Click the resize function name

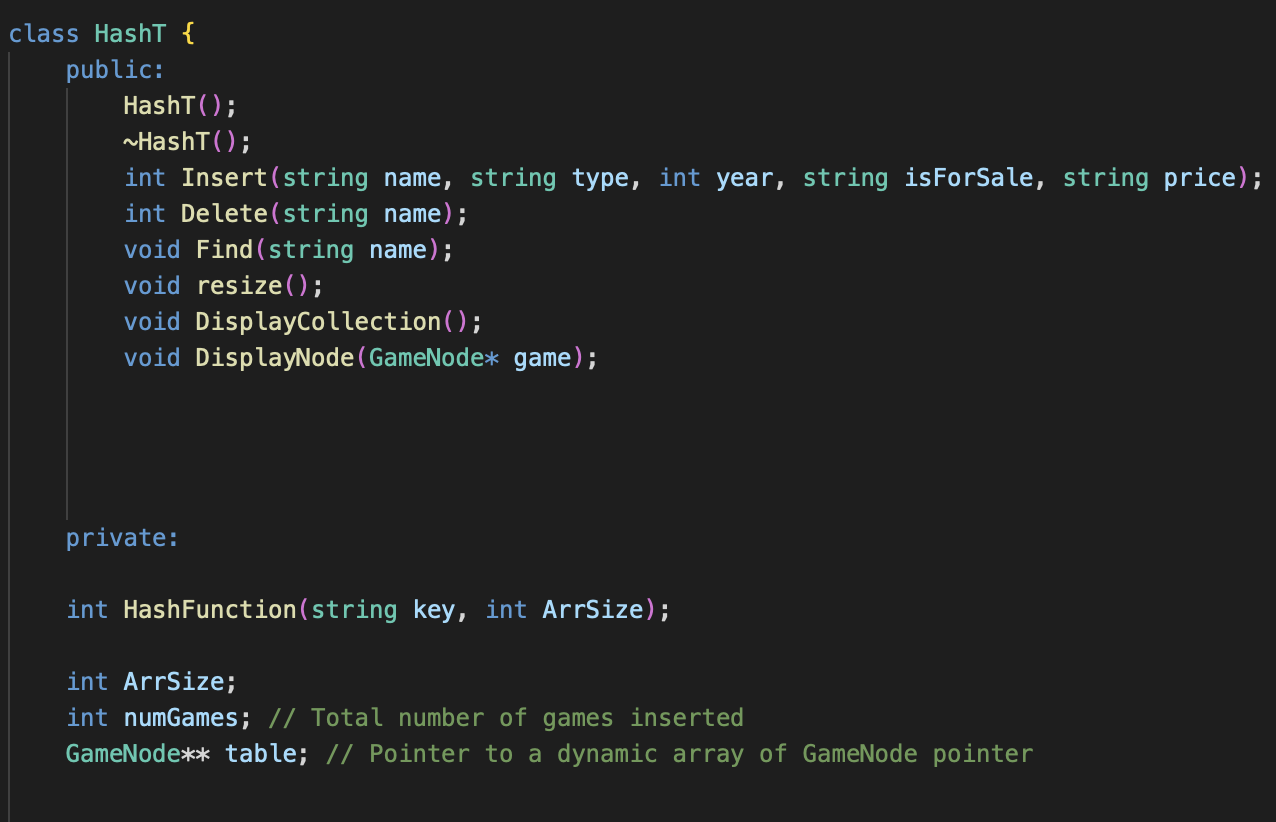238,286
